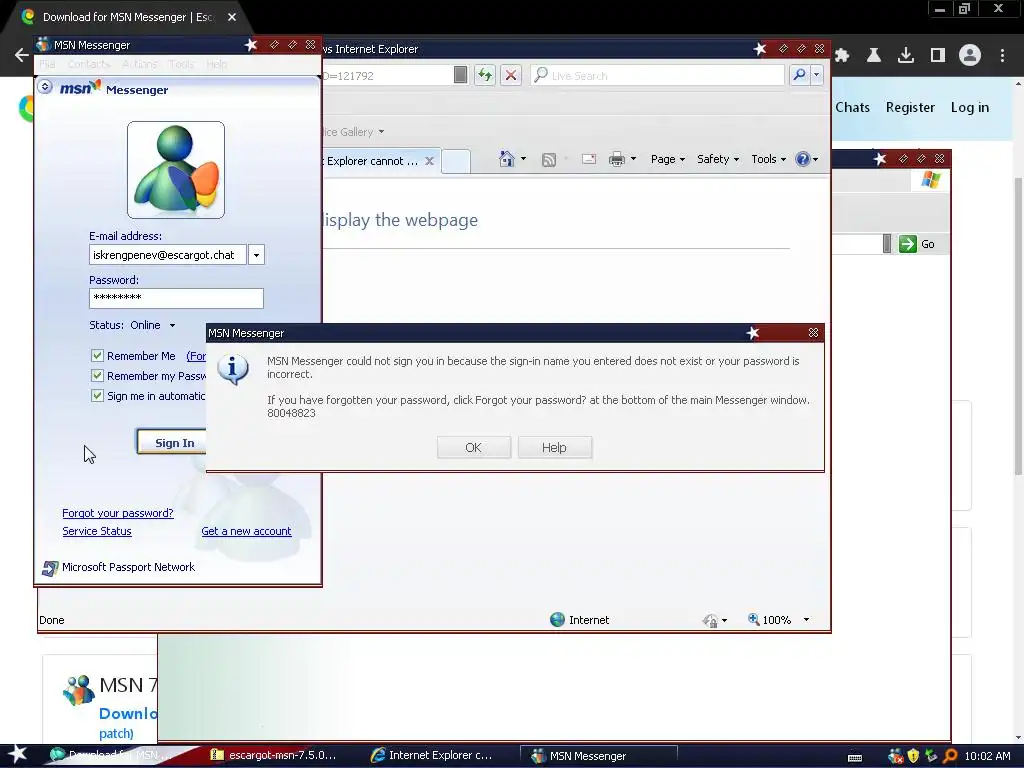Click the Internet zone globe icon
This screenshot has width=1024, height=768.
(557, 620)
